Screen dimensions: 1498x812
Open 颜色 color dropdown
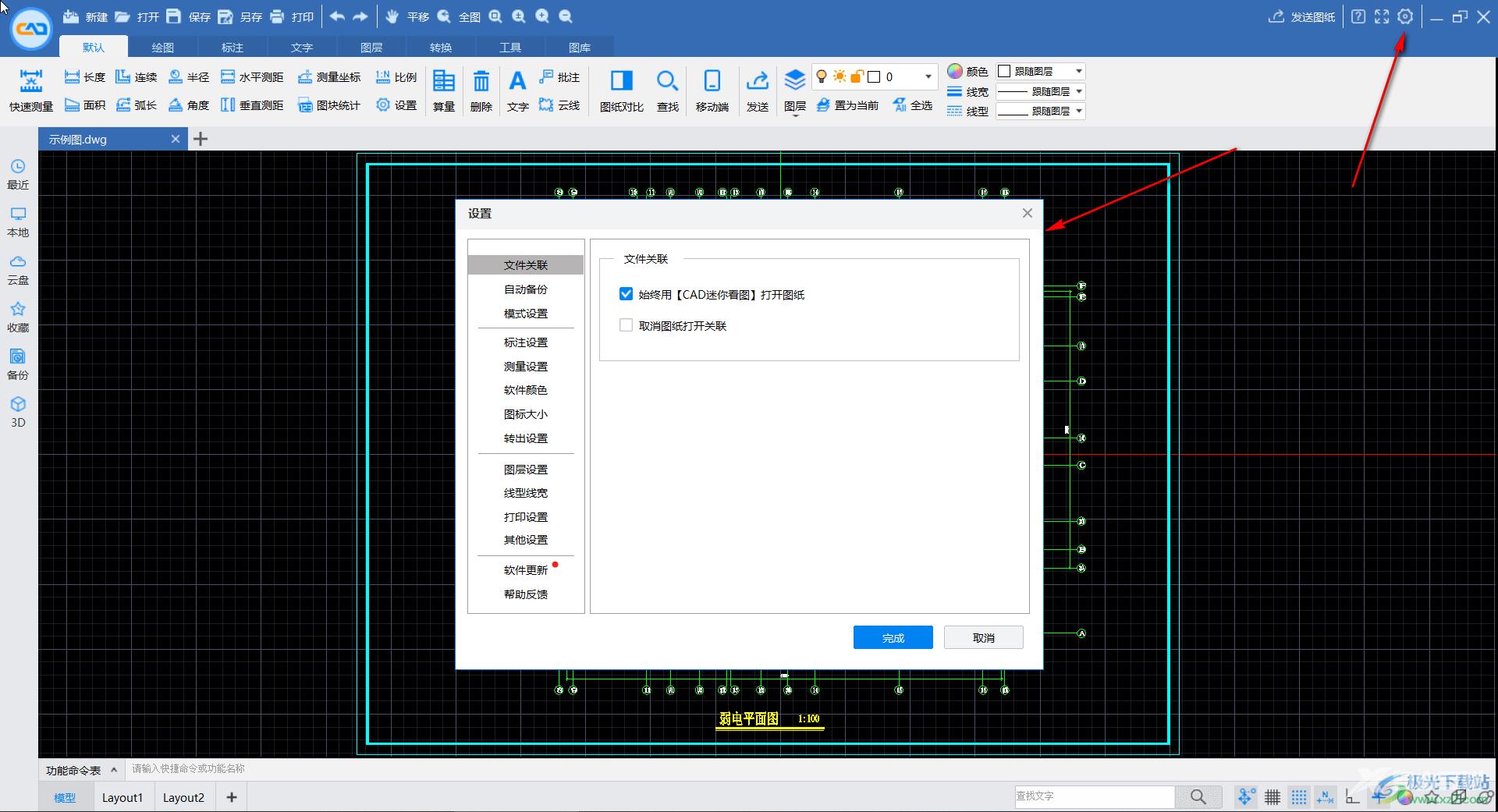tap(1041, 71)
